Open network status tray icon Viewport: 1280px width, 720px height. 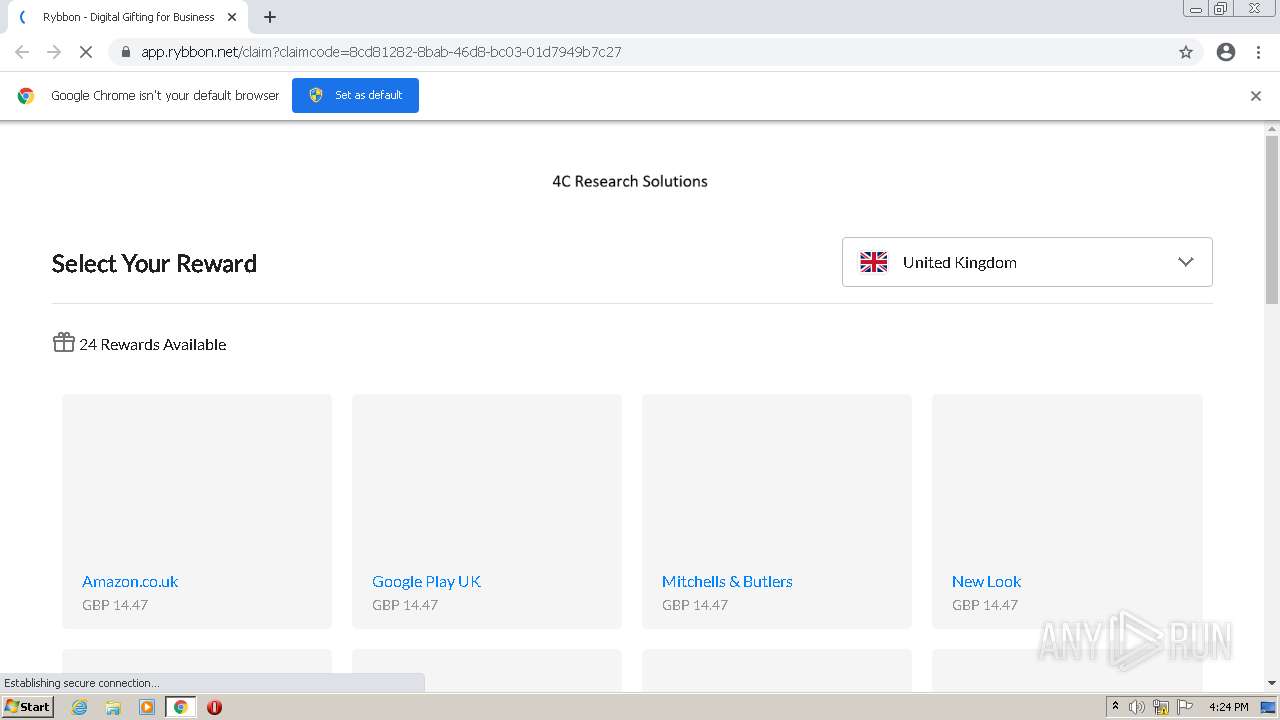pyautogui.click(x=1161, y=707)
